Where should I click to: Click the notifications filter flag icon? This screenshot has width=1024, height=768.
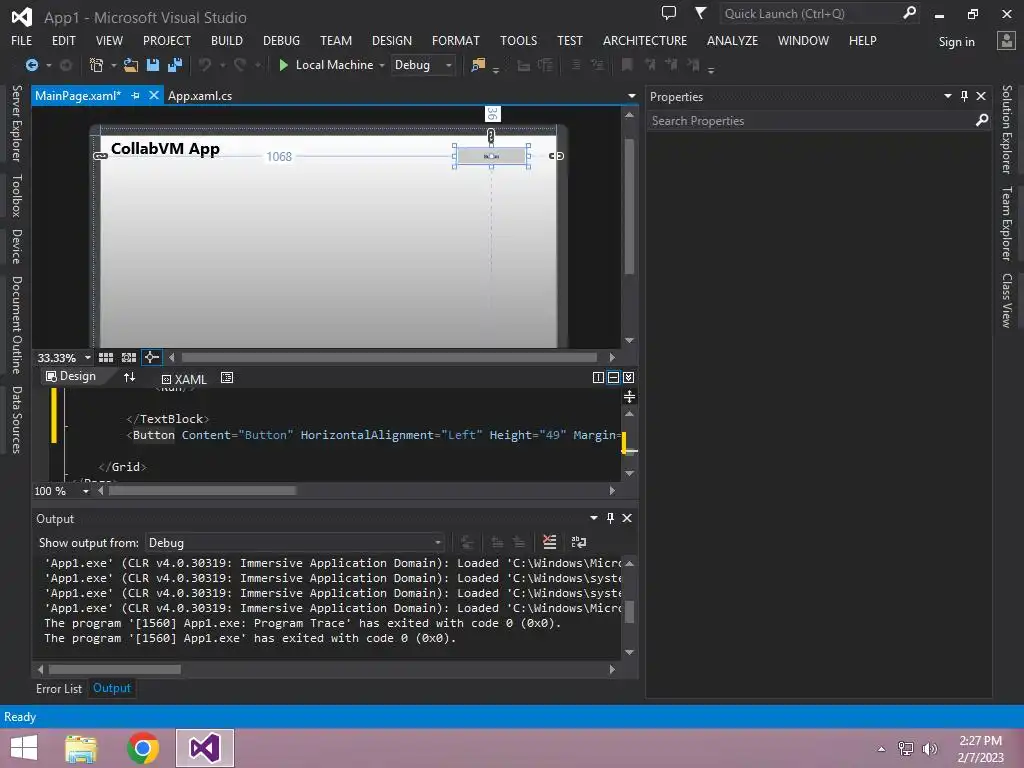coord(700,13)
